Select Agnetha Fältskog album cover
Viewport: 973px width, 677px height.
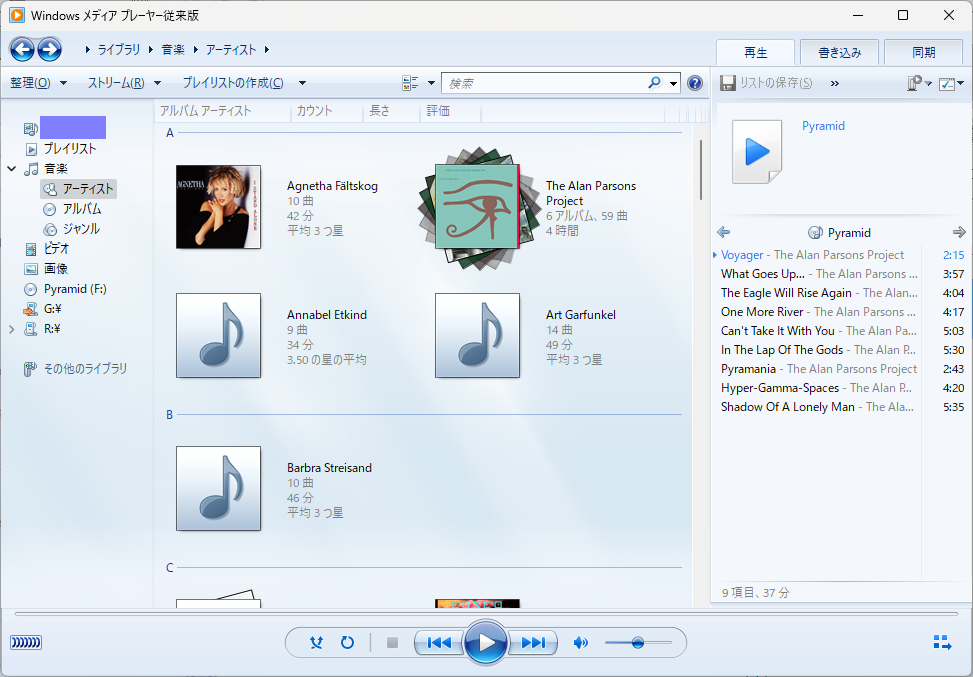218,207
